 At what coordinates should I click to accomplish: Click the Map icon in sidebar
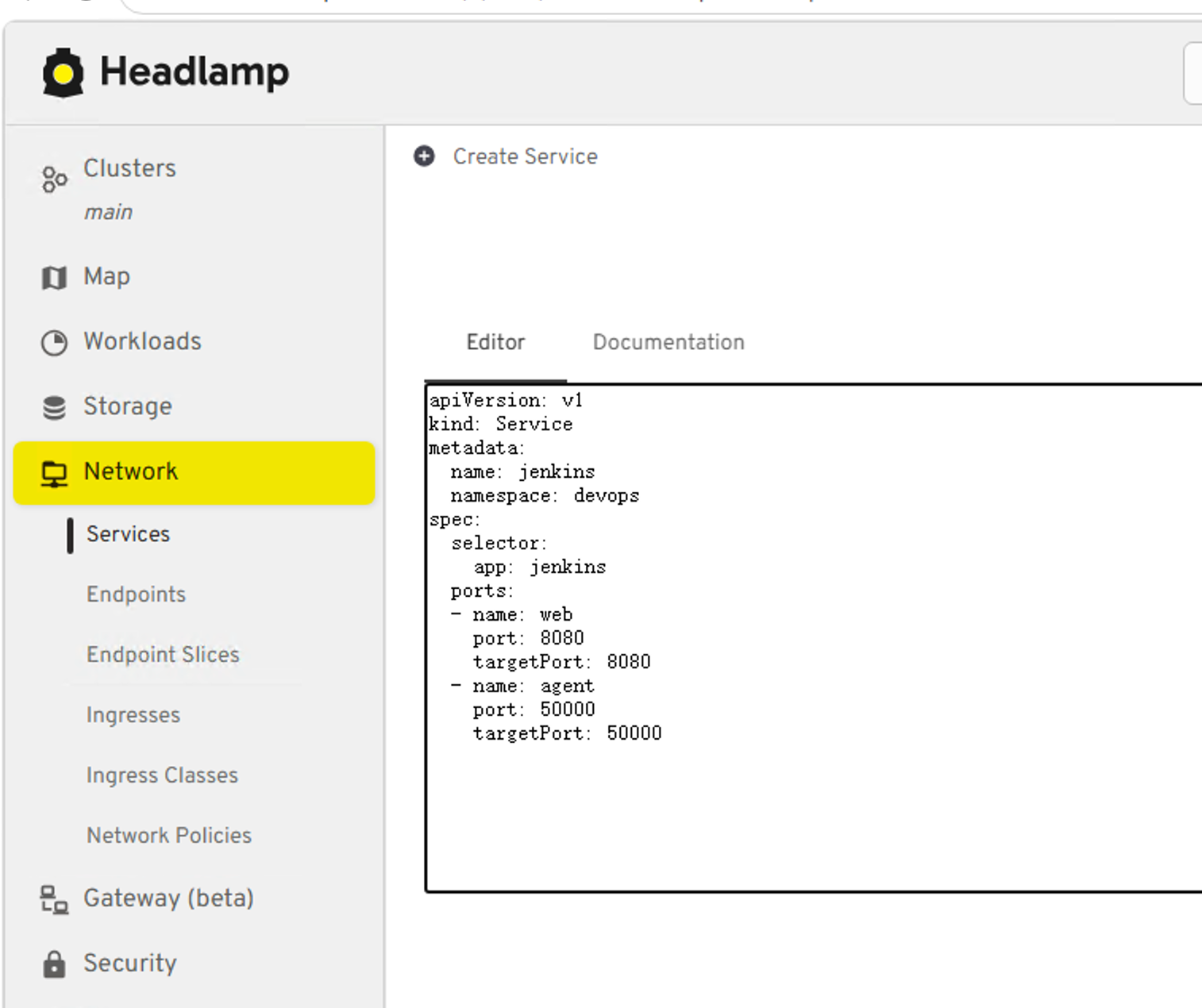point(54,278)
